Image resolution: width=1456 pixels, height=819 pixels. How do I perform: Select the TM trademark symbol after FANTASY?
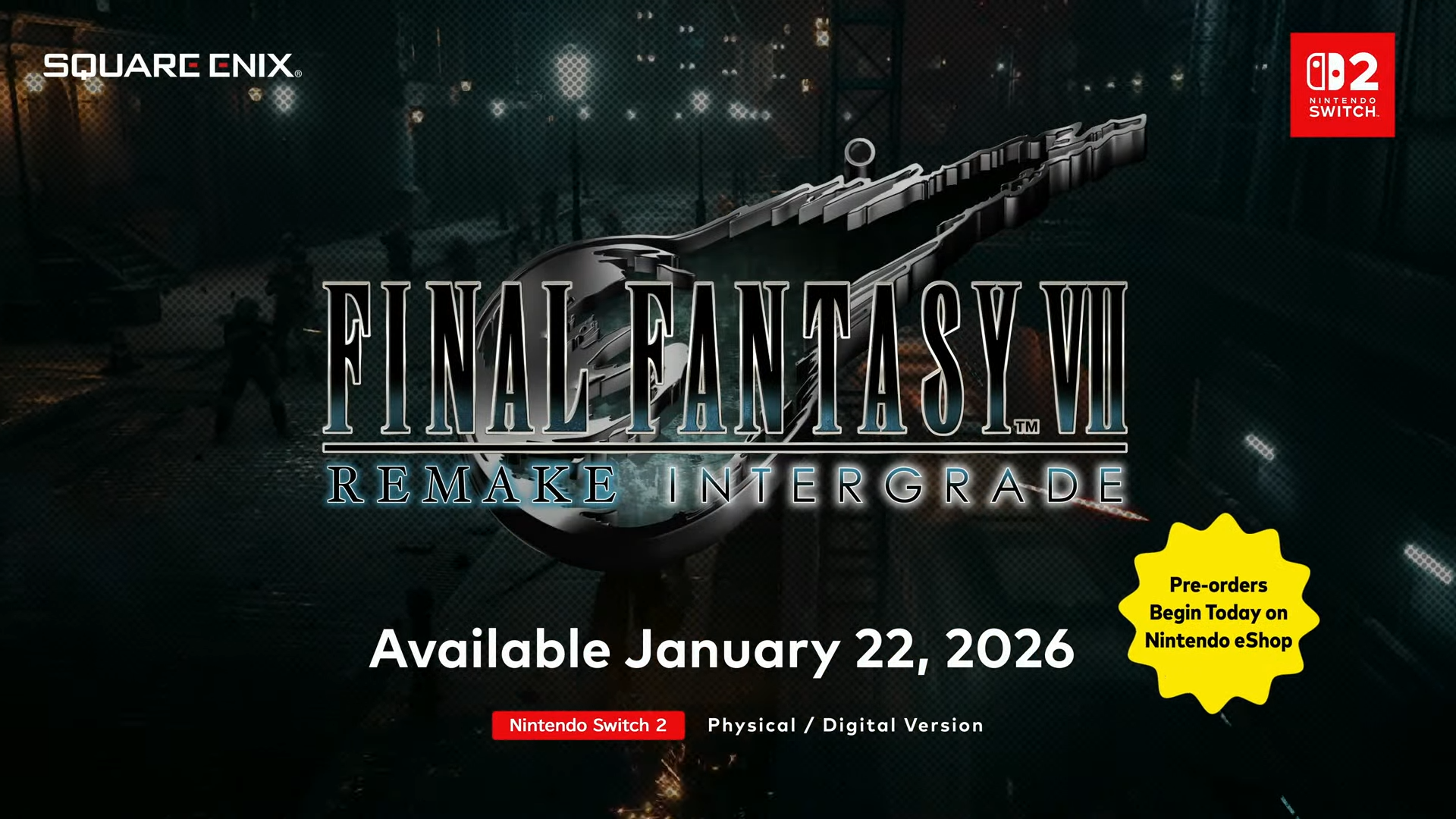[1027, 427]
